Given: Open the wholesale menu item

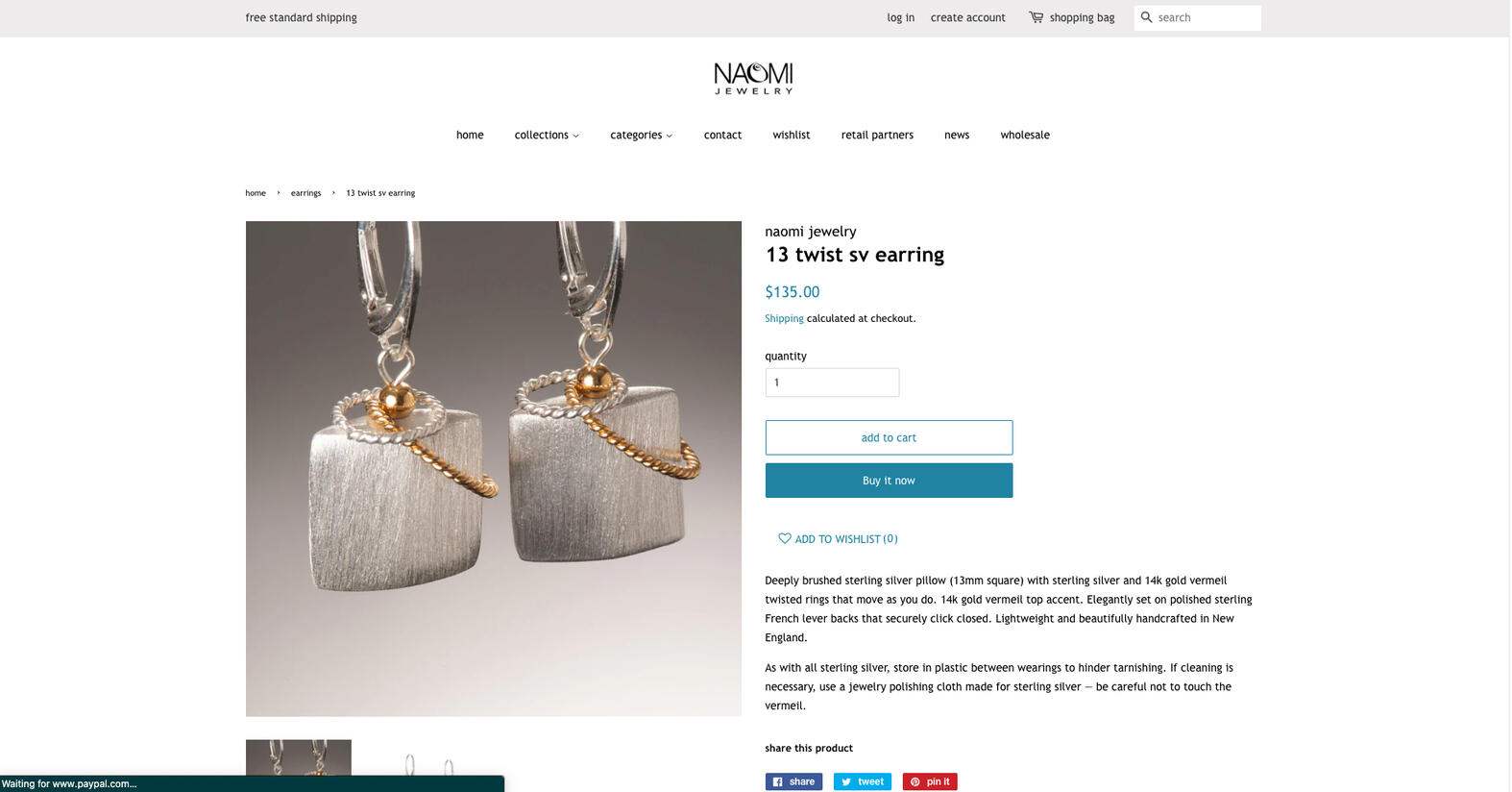Looking at the screenshot, I should [1025, 136].
